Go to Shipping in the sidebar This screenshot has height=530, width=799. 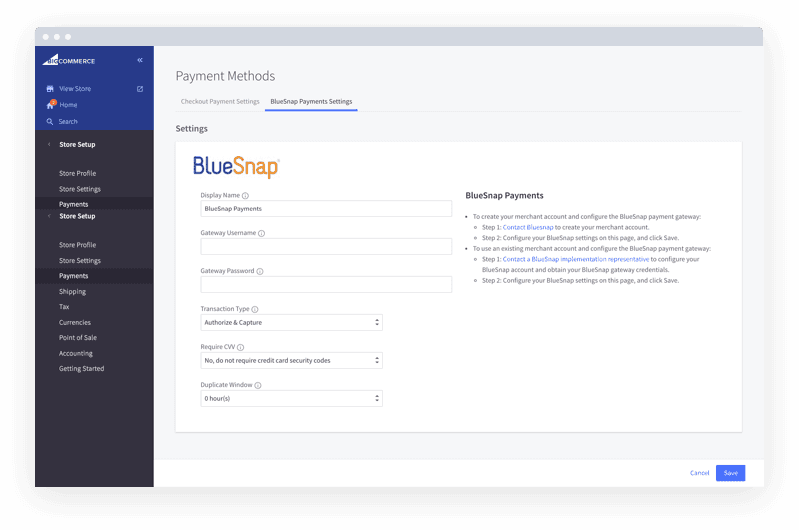pos(72,292)
